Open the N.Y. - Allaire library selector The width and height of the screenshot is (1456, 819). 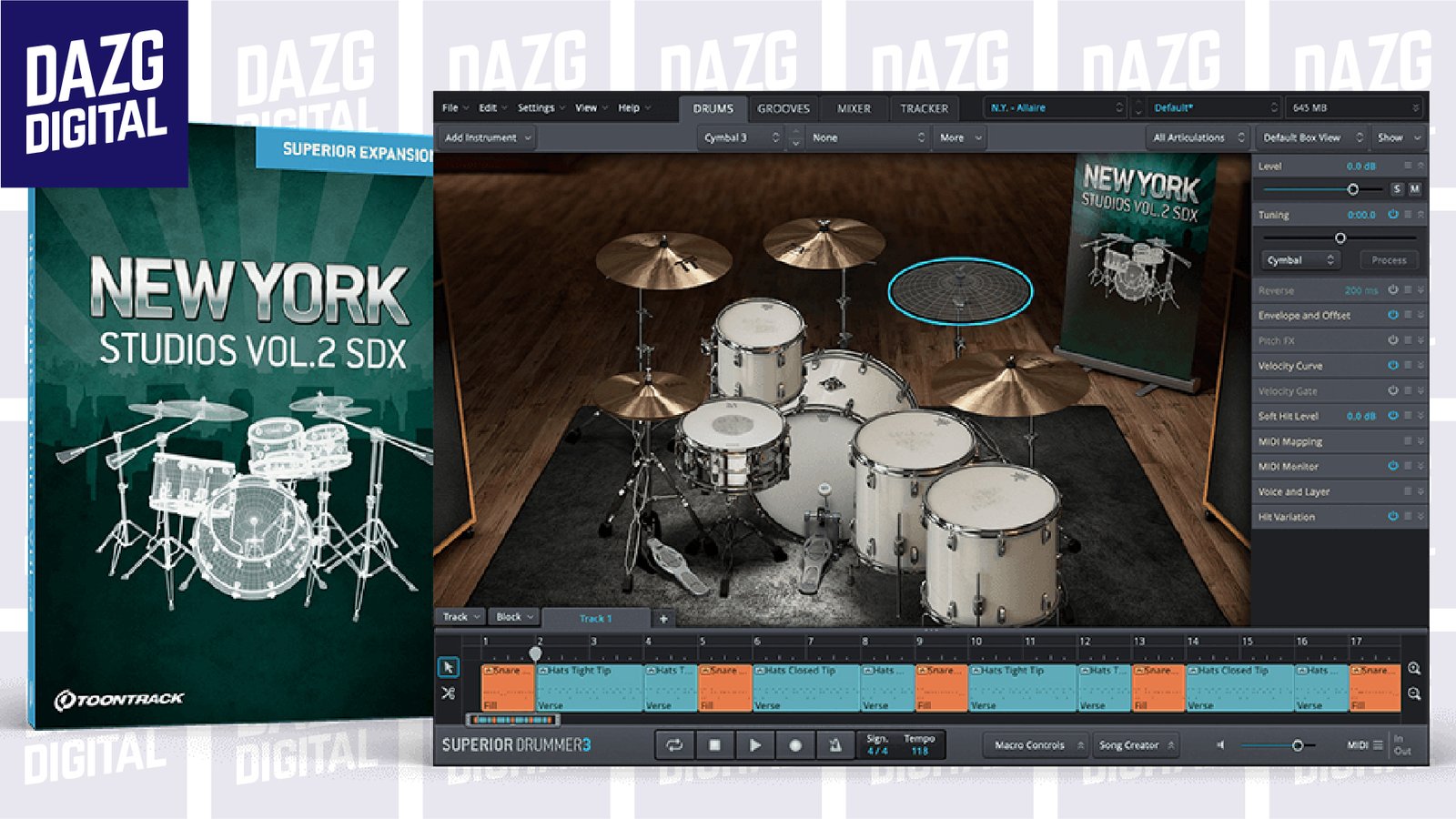coord(1057,108)
